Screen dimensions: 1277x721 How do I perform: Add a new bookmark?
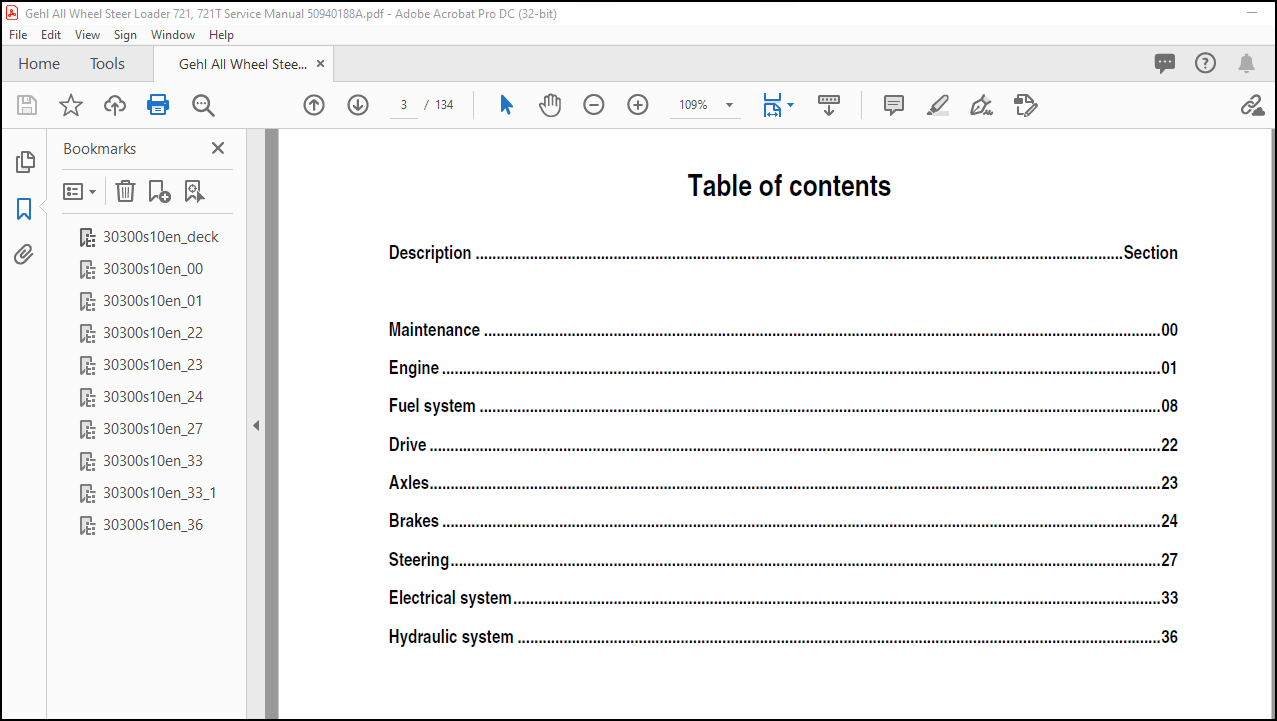pyautogui.click(x=159, y=191)
